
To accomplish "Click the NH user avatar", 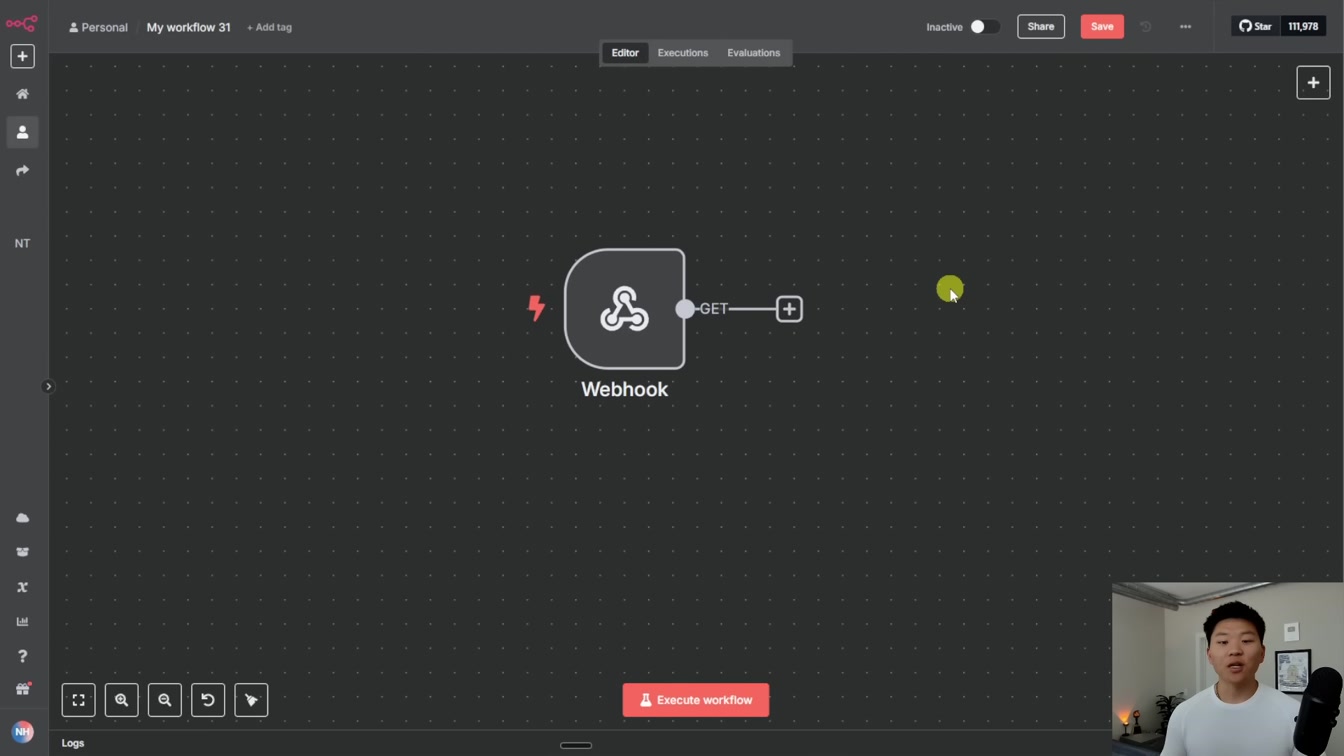I will click(22, 732).
